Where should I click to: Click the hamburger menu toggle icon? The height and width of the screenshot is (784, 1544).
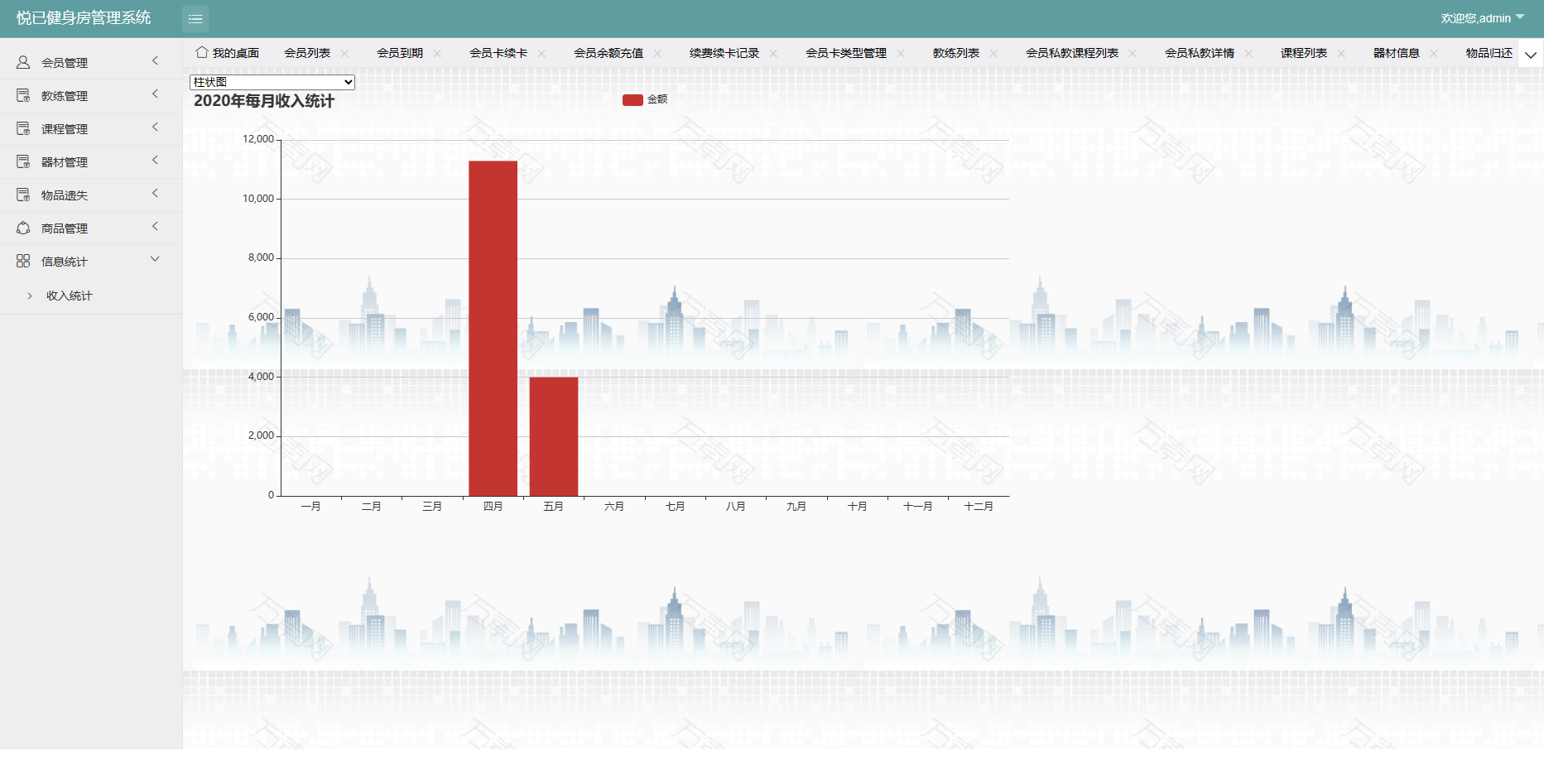click(195, 18)
